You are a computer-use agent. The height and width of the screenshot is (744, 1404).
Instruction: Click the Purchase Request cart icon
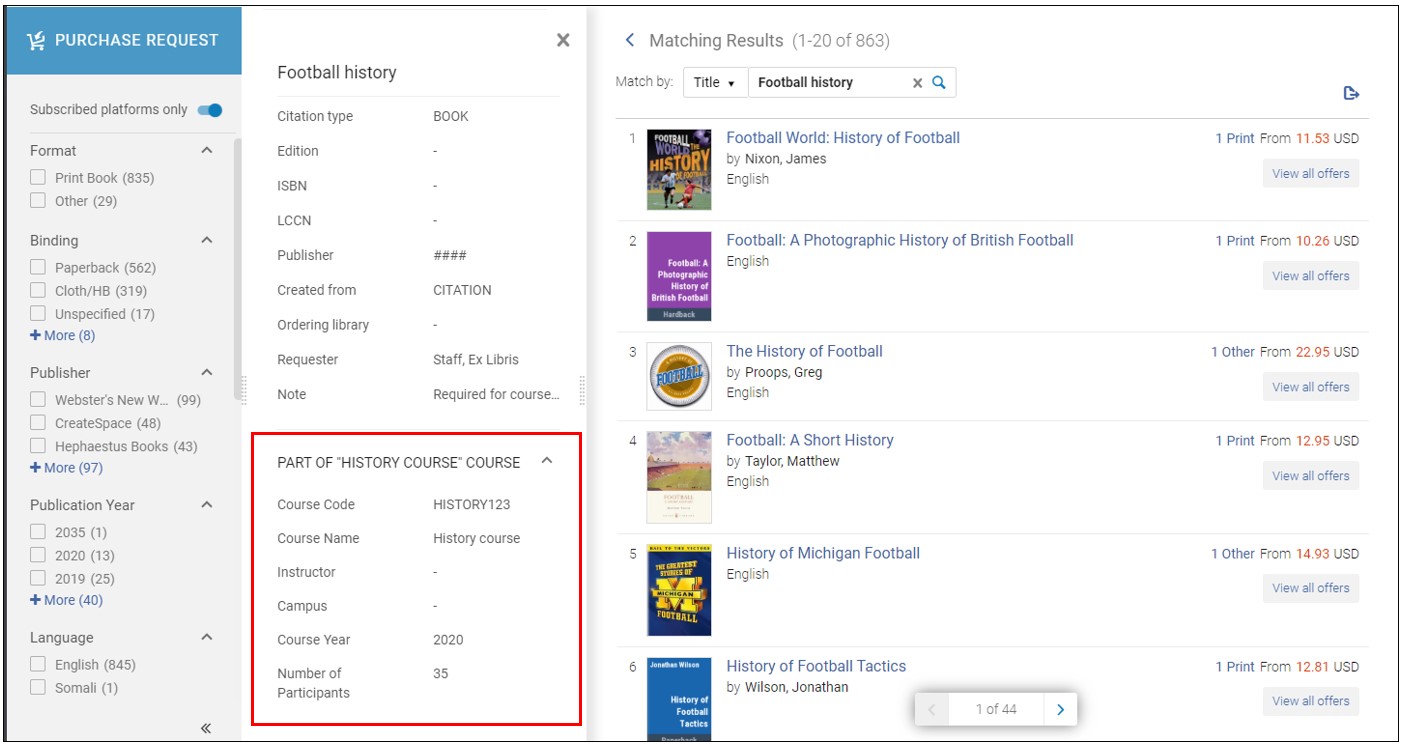[x=36, y=40]
